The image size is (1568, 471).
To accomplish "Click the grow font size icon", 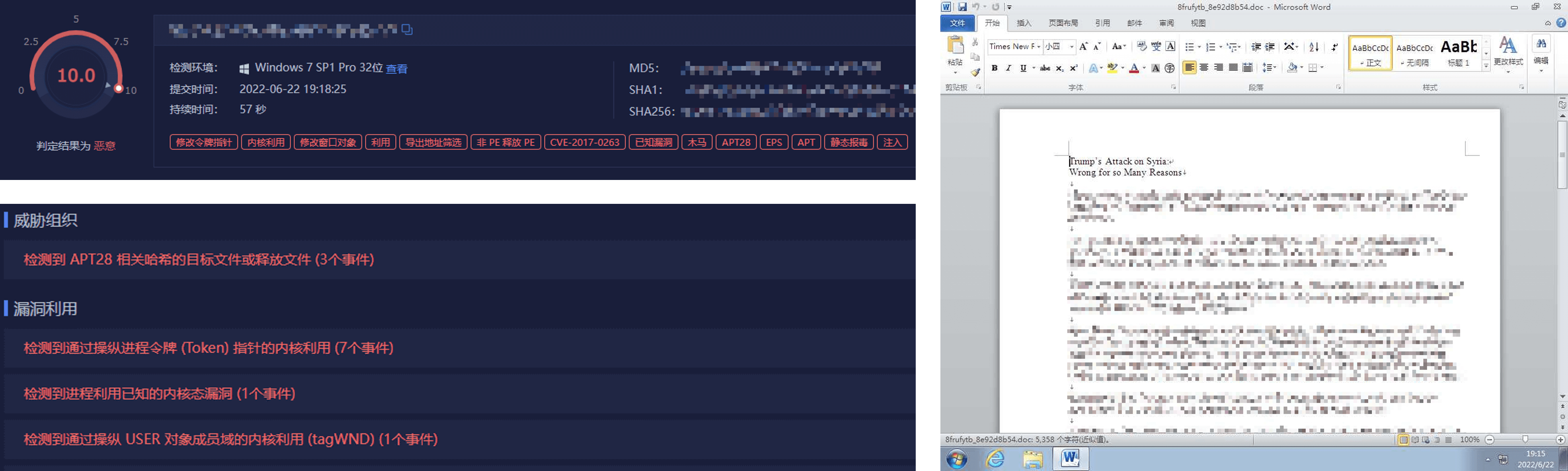I will click(1083, 47).
